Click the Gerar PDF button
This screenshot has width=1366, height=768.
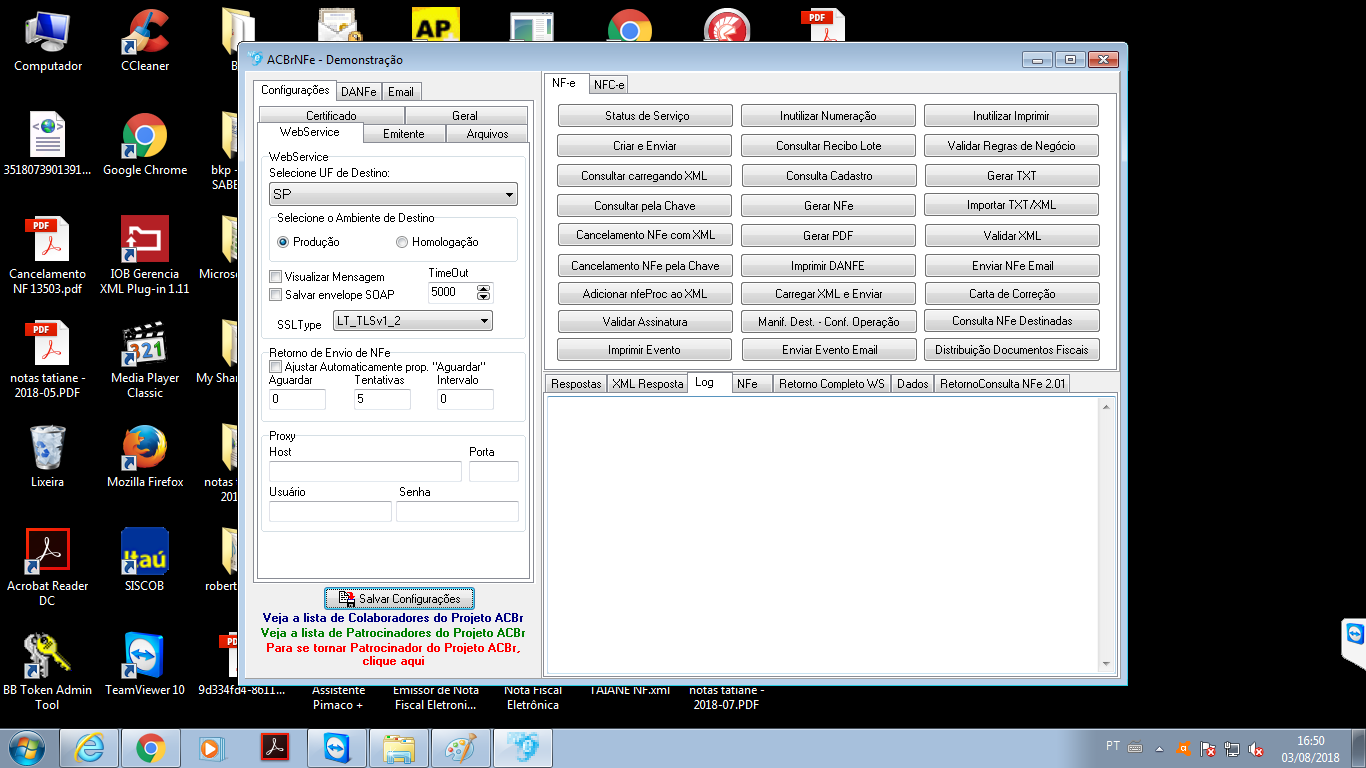[828, 236]
